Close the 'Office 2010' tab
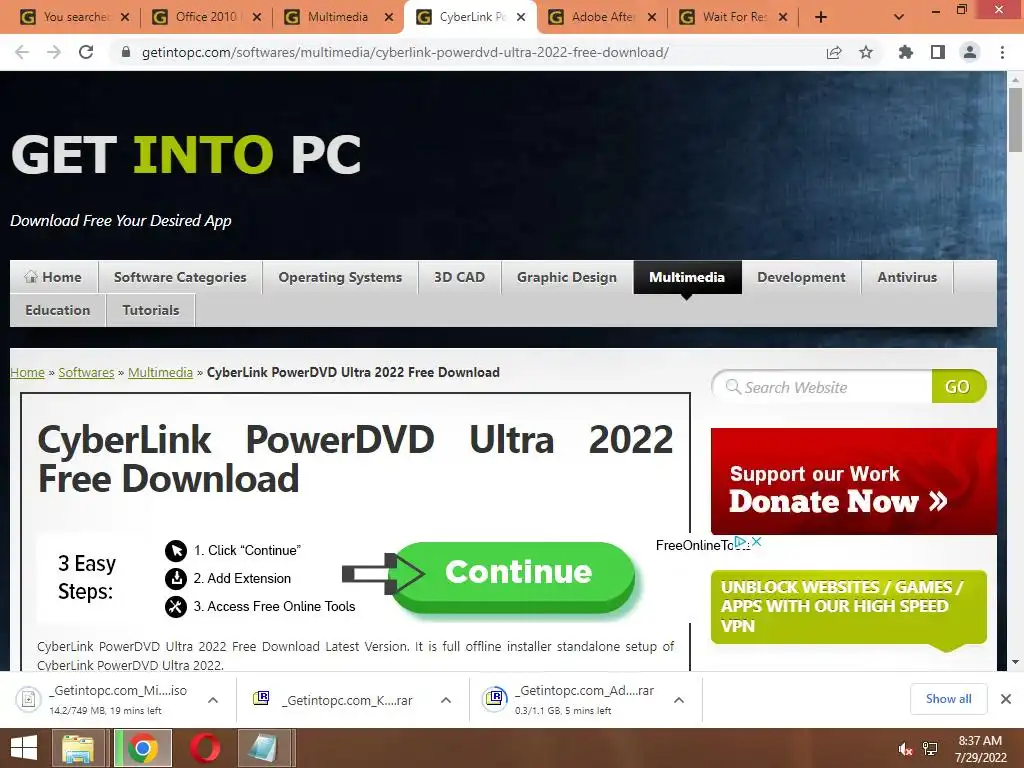This screenshot has width=1024, height=768. point(257,18)
